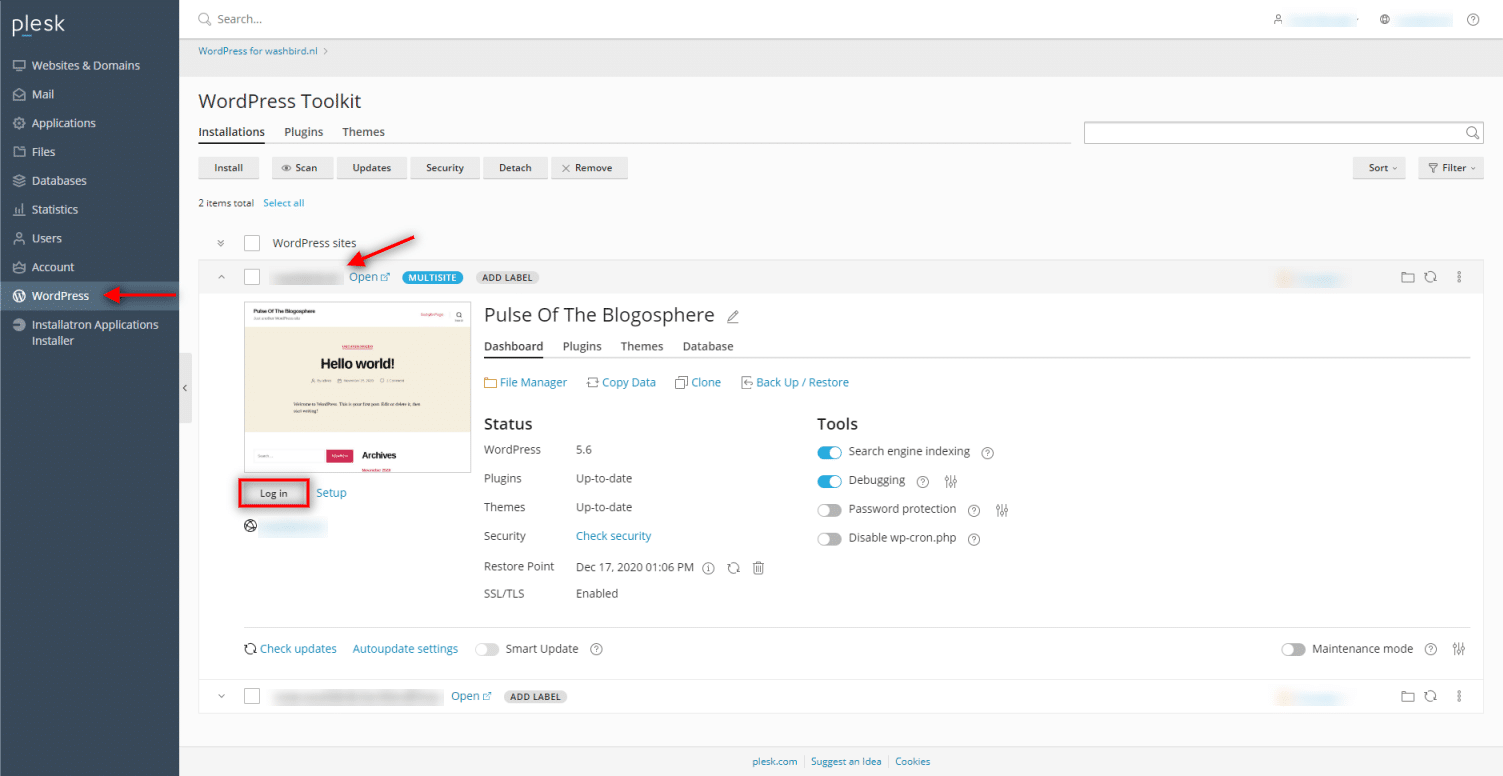Edit site title with pencil icon
The height and width of the screenshot is (776, 1503).
coord(733,317)
